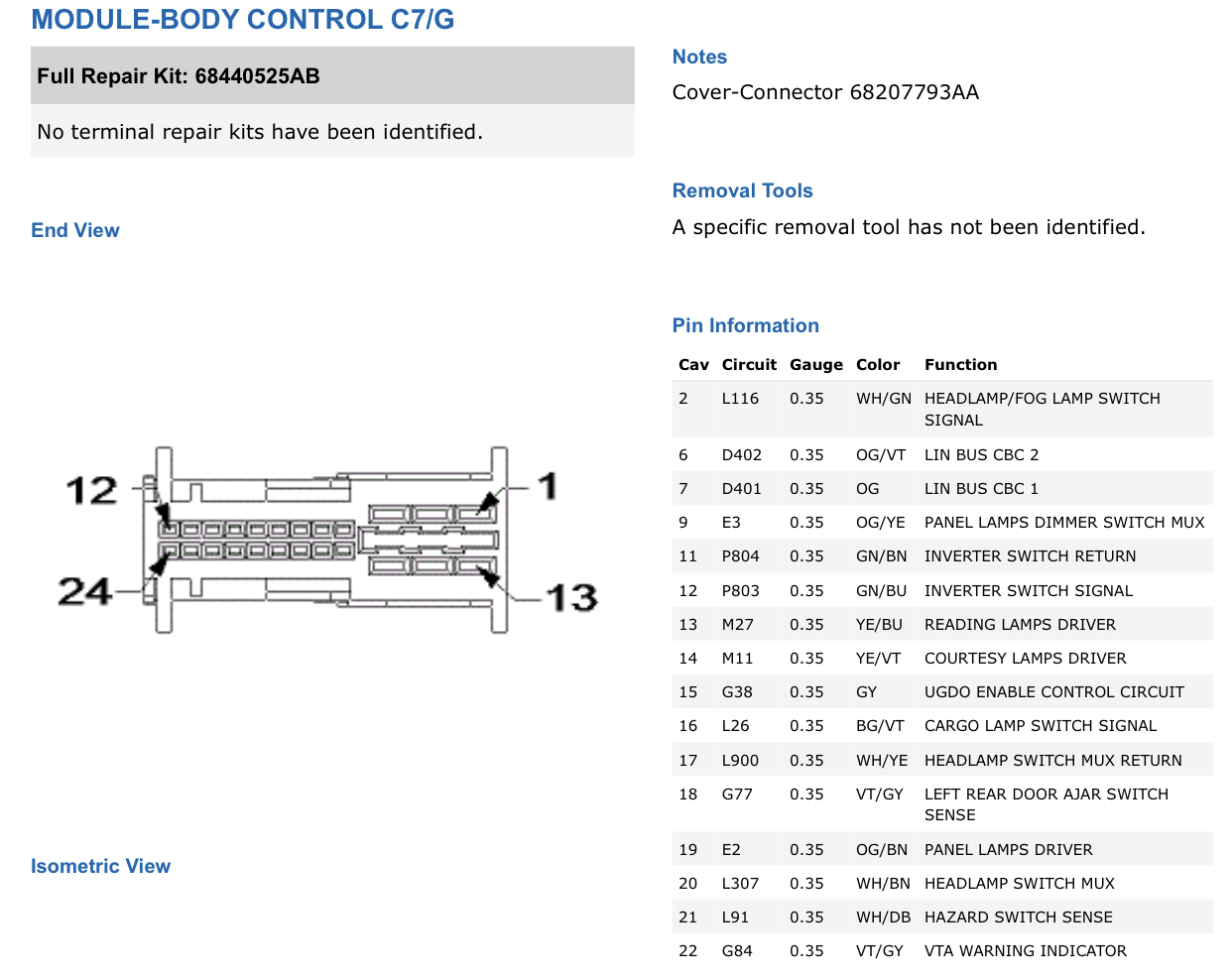Click CARGO LAMP SWITCH SIGNAL function
This screenshot has width=1232, height=980.
pos(1041,726)
